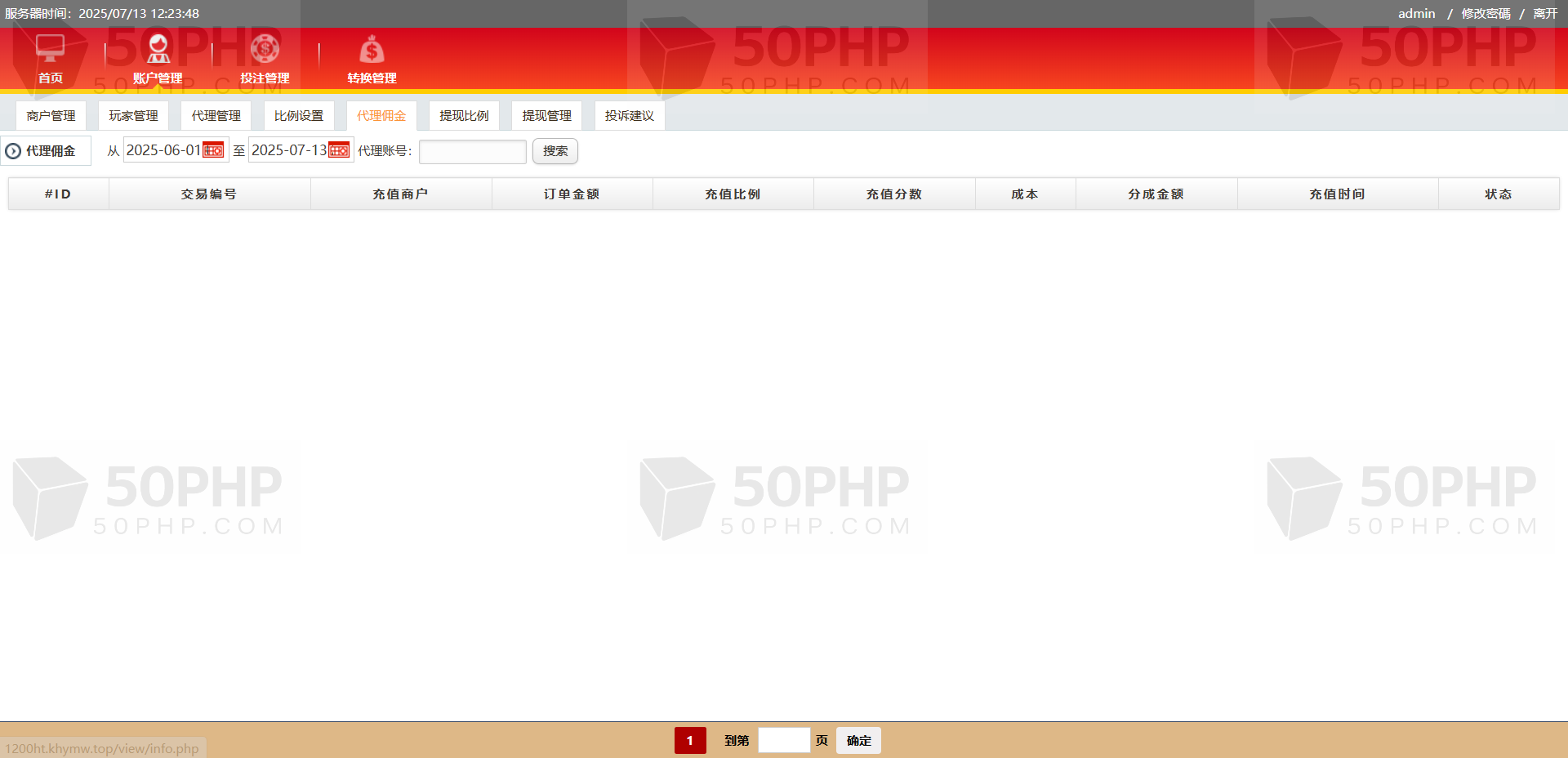This screenshot has width=1568, height=758.
Task: Switch to 商户管理 tab
Action: point(51,116)
